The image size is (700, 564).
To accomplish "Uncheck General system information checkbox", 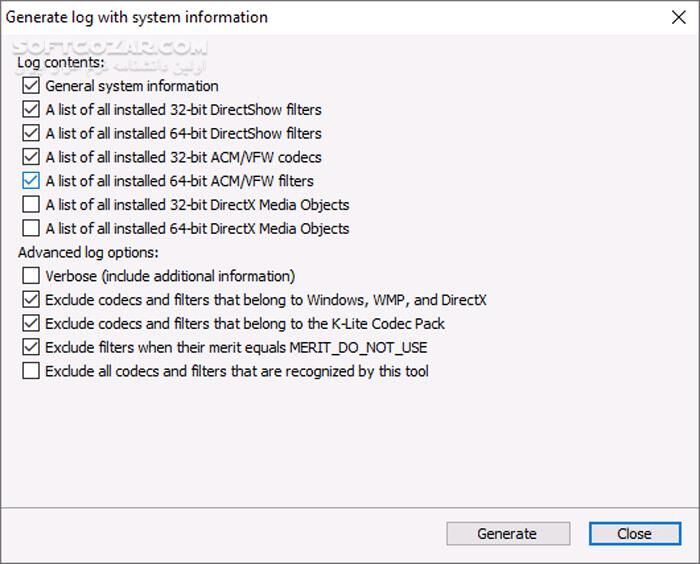I will 30,86.
